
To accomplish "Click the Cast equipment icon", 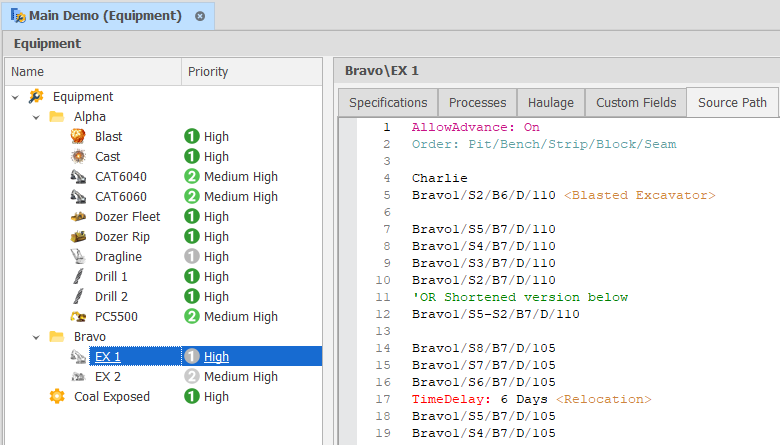I will 78,157.
